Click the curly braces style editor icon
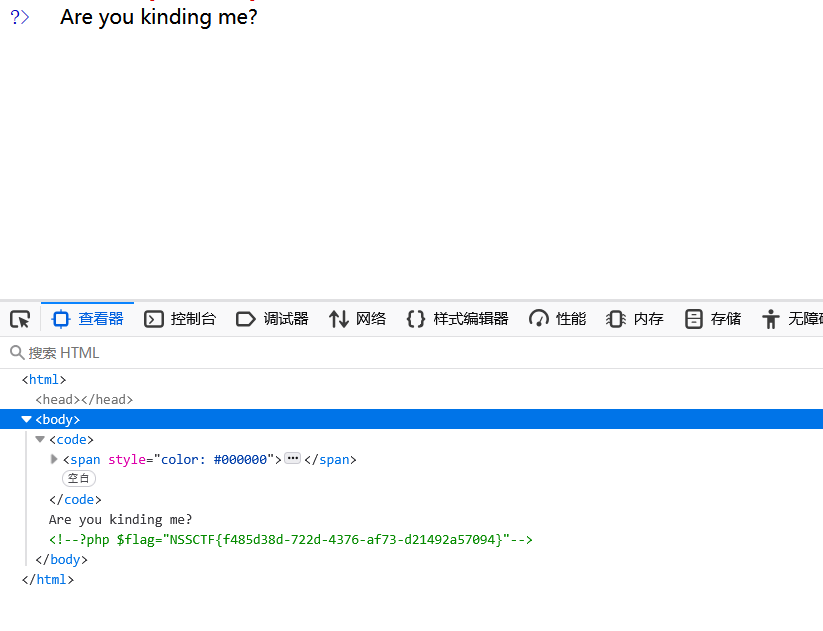 coord(416,319)
